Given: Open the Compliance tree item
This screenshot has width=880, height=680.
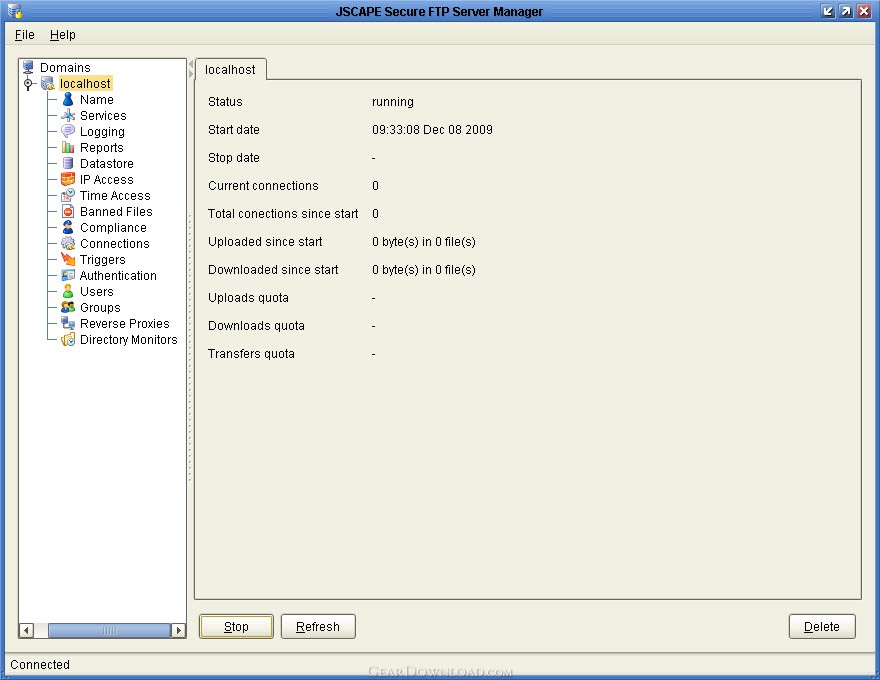Looking at the screenshot, I should tap(113, 228).
